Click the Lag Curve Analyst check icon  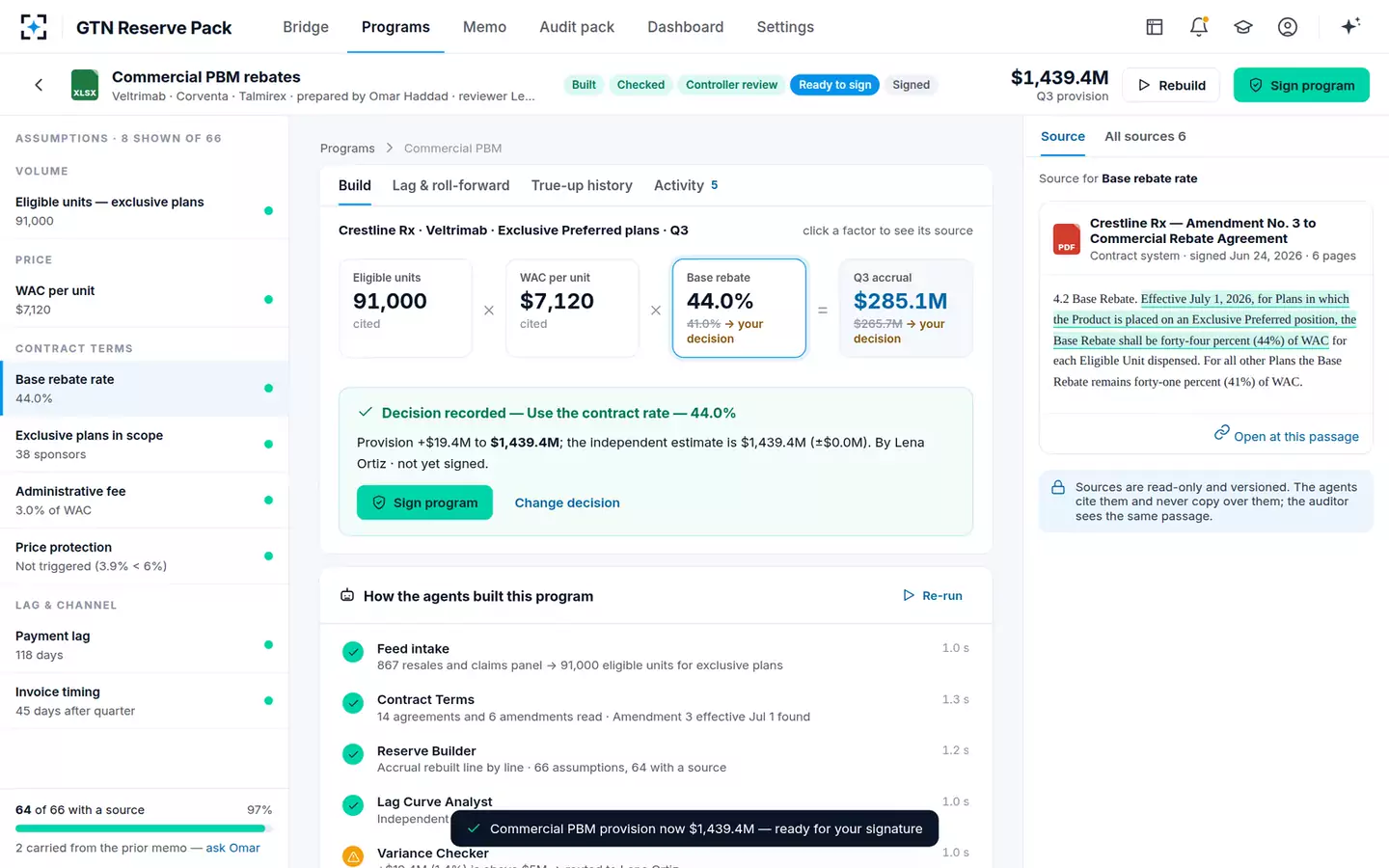353,805
